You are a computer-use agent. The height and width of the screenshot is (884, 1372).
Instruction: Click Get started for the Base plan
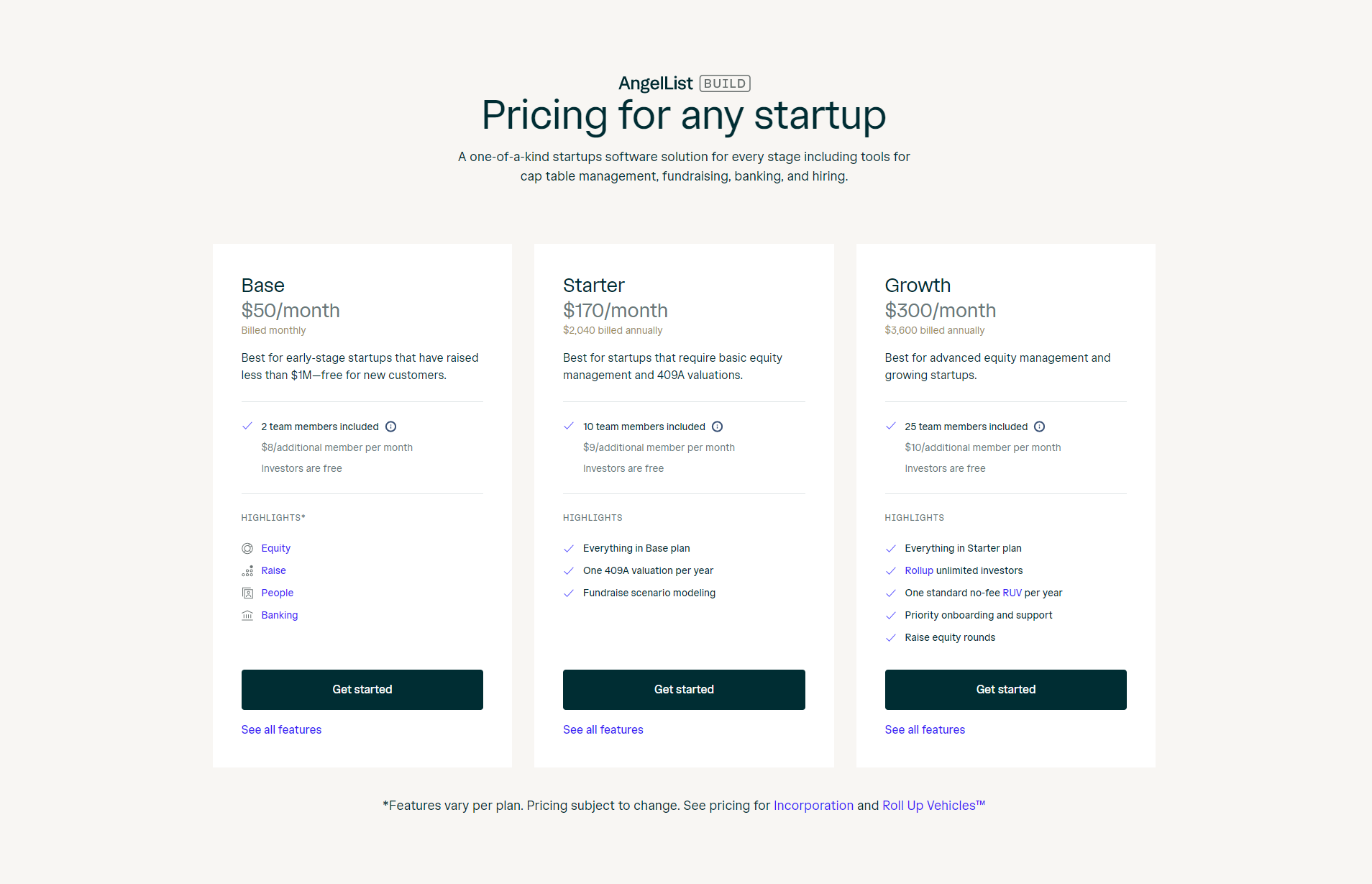coord(362,689)
